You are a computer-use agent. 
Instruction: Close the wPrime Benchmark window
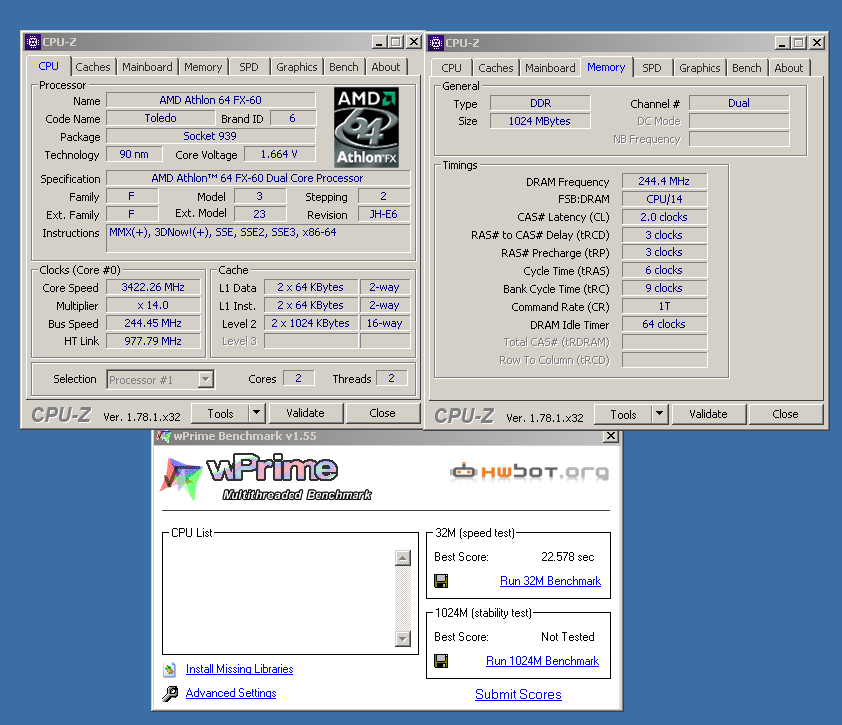[x=611, y=436]
